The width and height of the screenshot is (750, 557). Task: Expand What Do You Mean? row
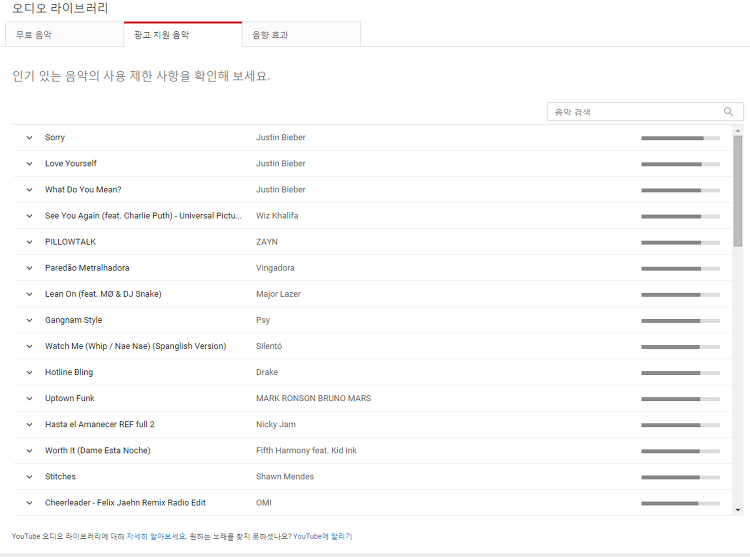(x=29, y=190)
